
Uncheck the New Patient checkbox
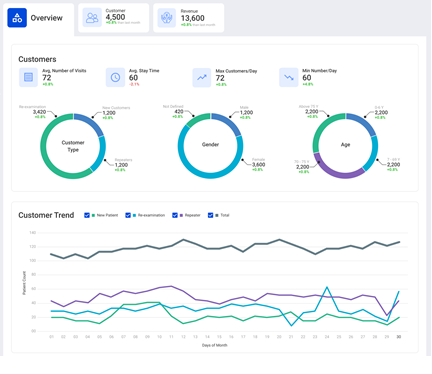click(87, 215)
